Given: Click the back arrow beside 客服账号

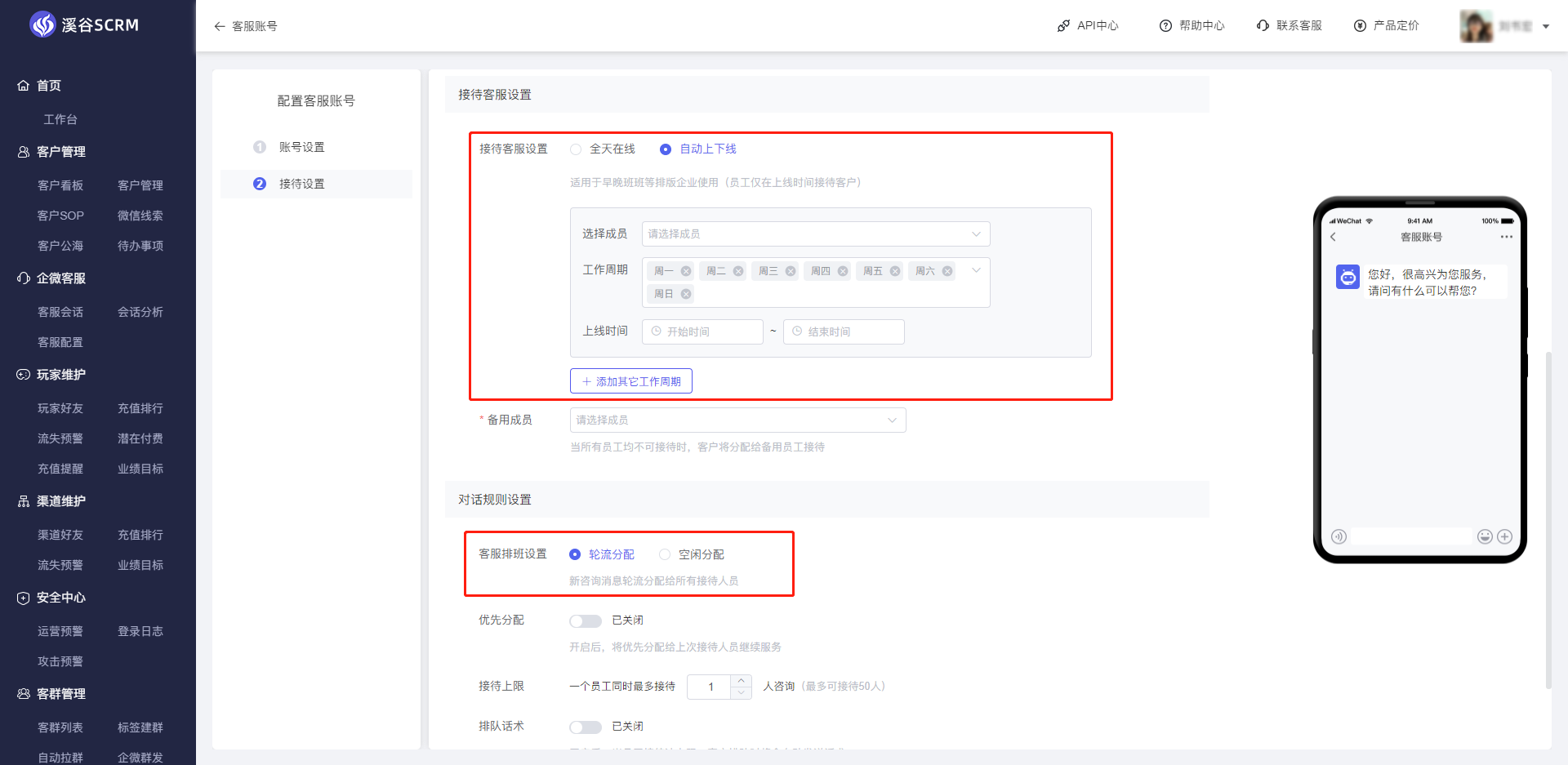Looking at the screenshot, I should [x=219, y=26].
